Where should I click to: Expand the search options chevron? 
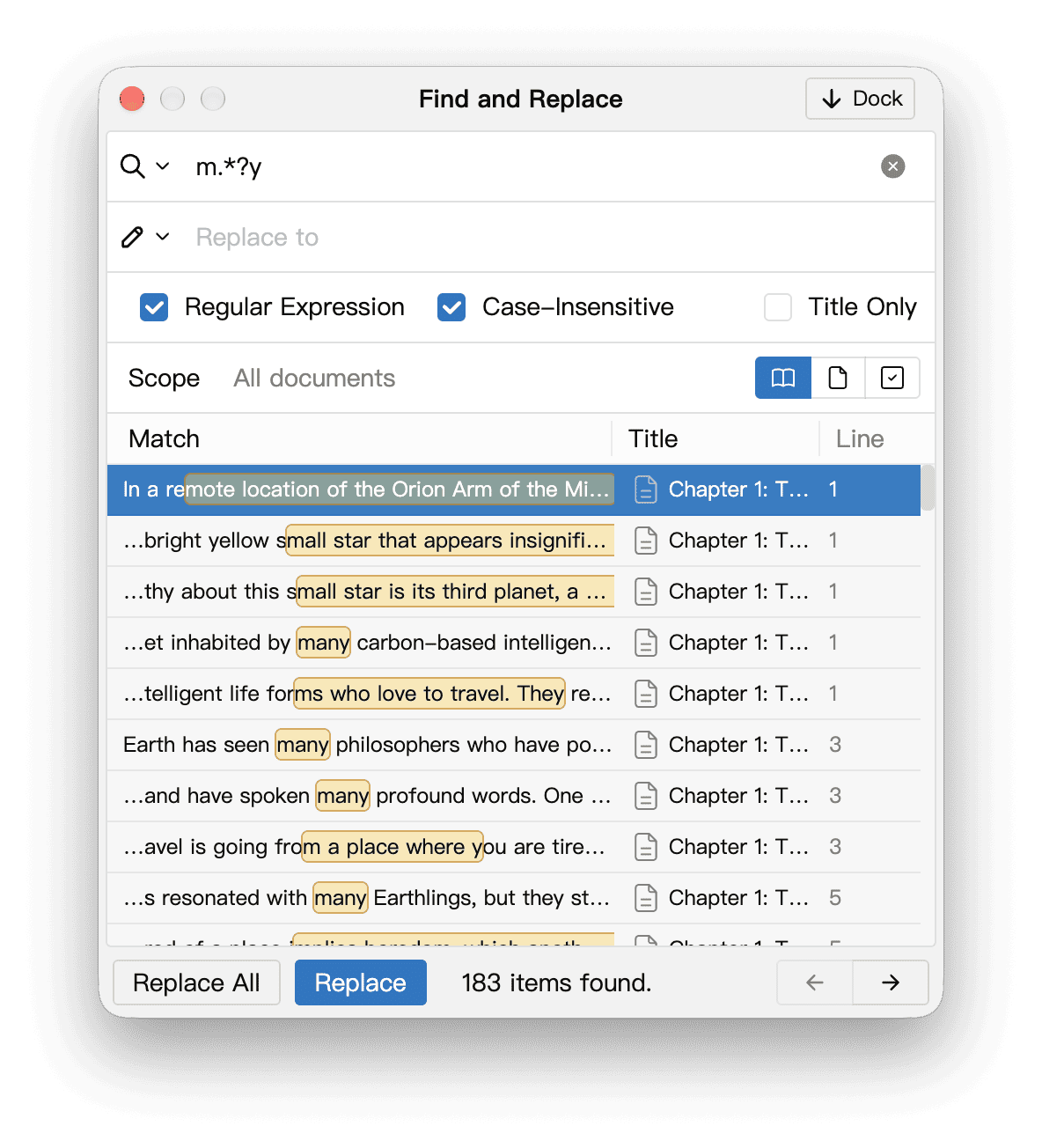[163, 166]
